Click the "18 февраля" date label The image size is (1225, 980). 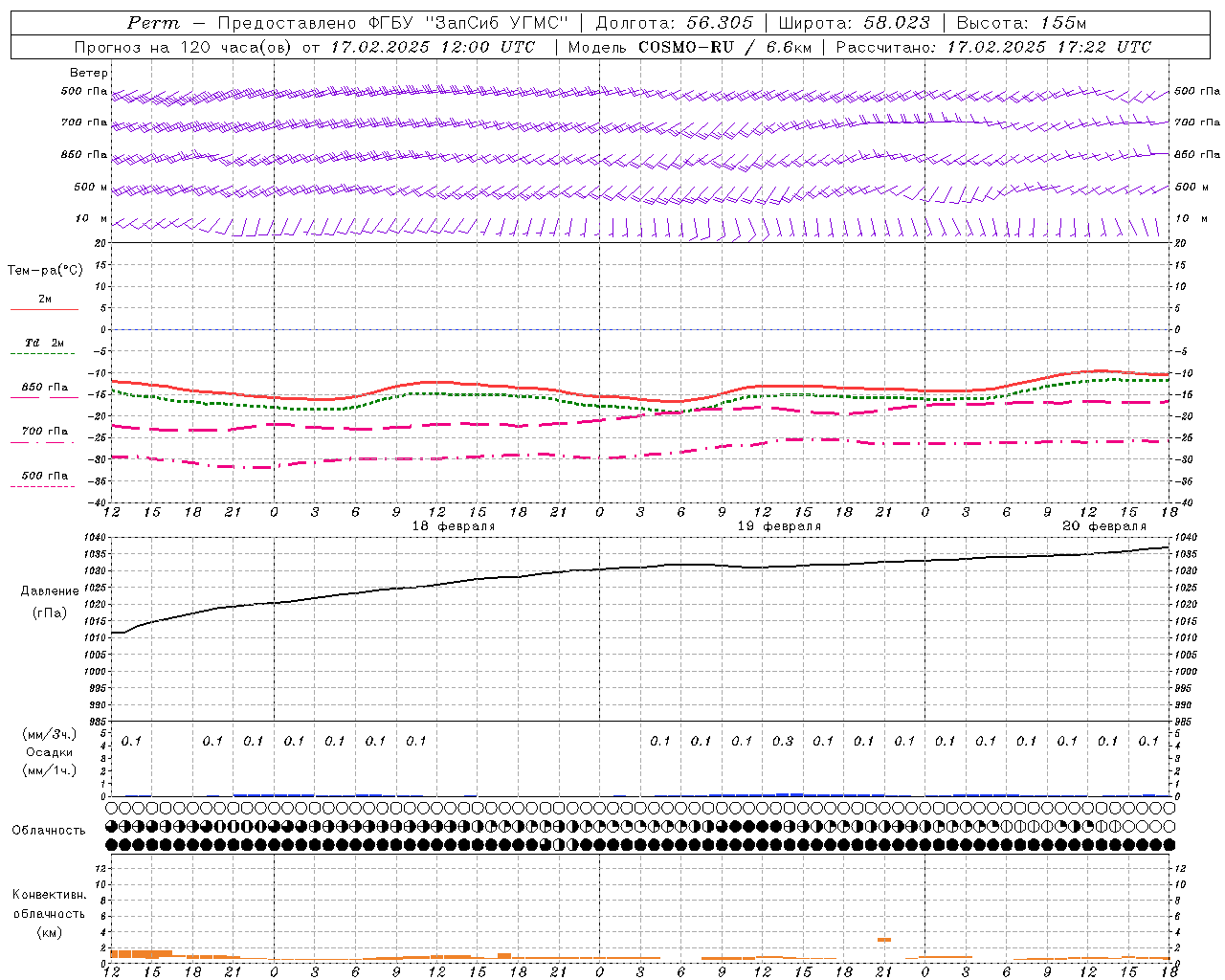(x=454, y=526)
